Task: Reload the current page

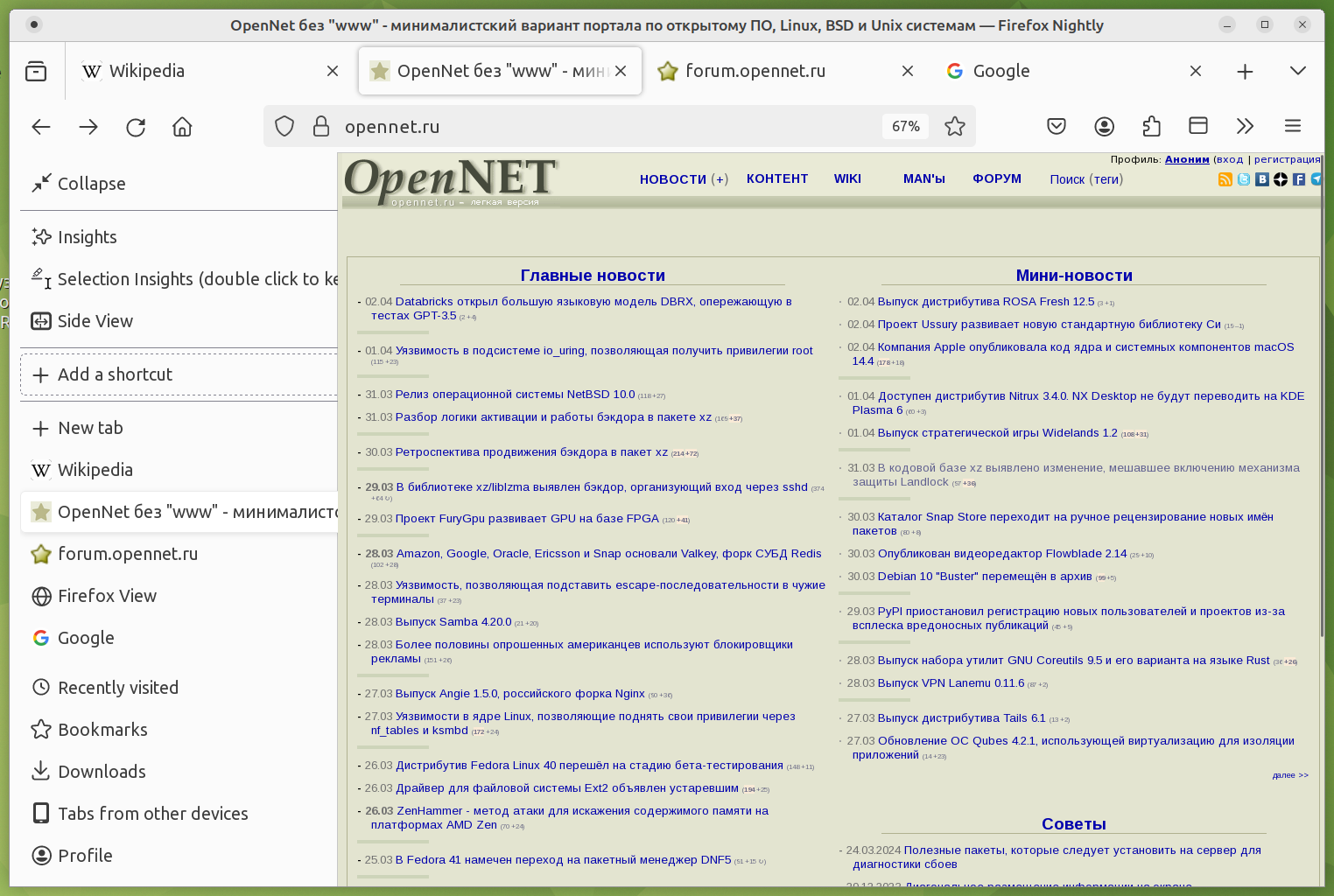Action: pos(136,127)
